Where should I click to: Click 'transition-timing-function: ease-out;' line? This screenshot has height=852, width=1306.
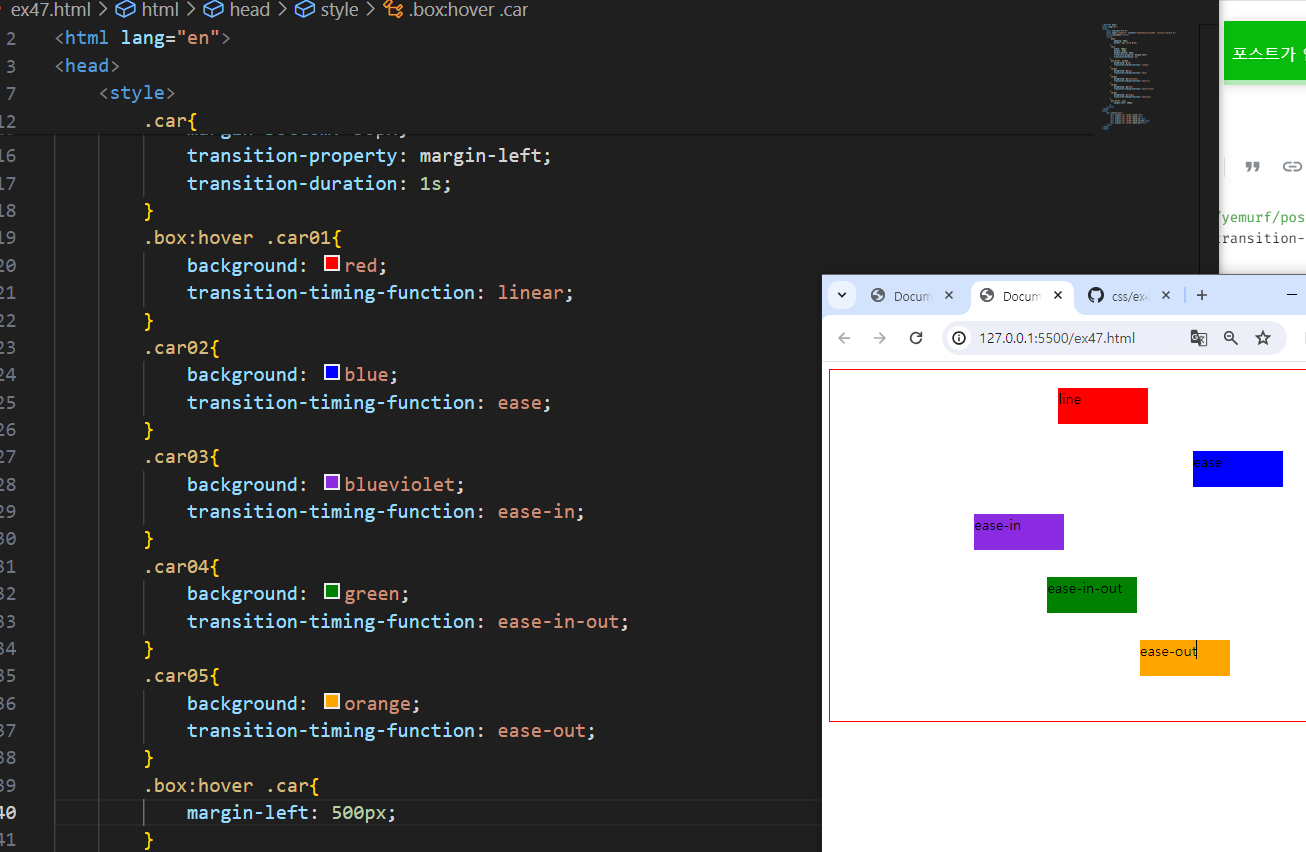coord(391,730)
